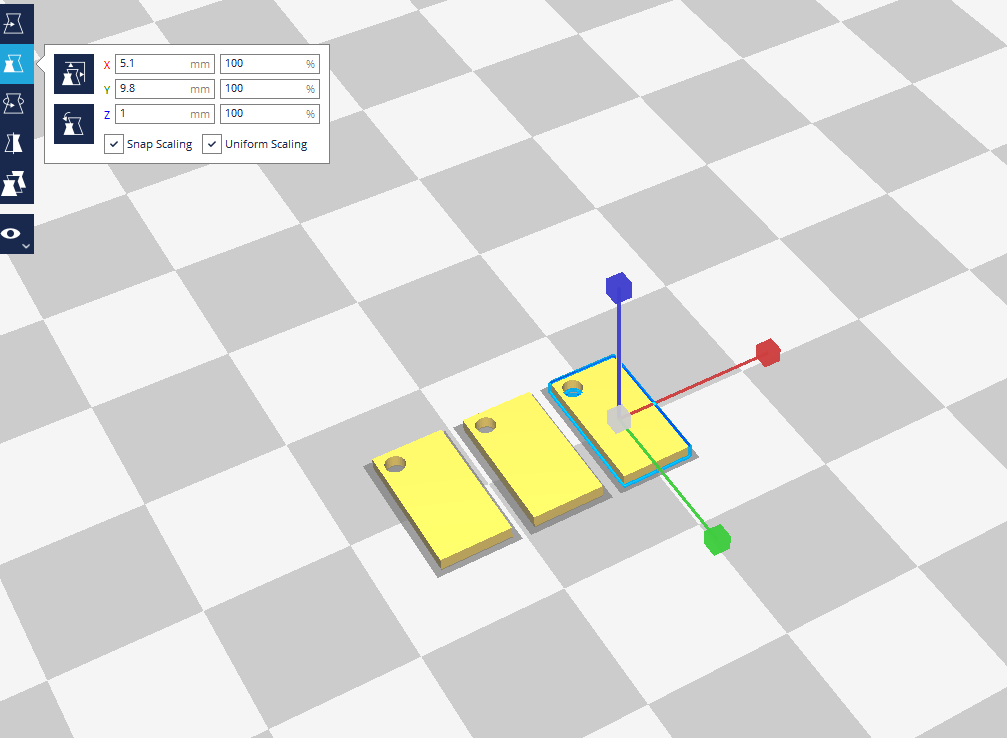Click the blue Z-axis scale handle
Image resolution: width=1007 pixels, height=738 pixels.
618,288
